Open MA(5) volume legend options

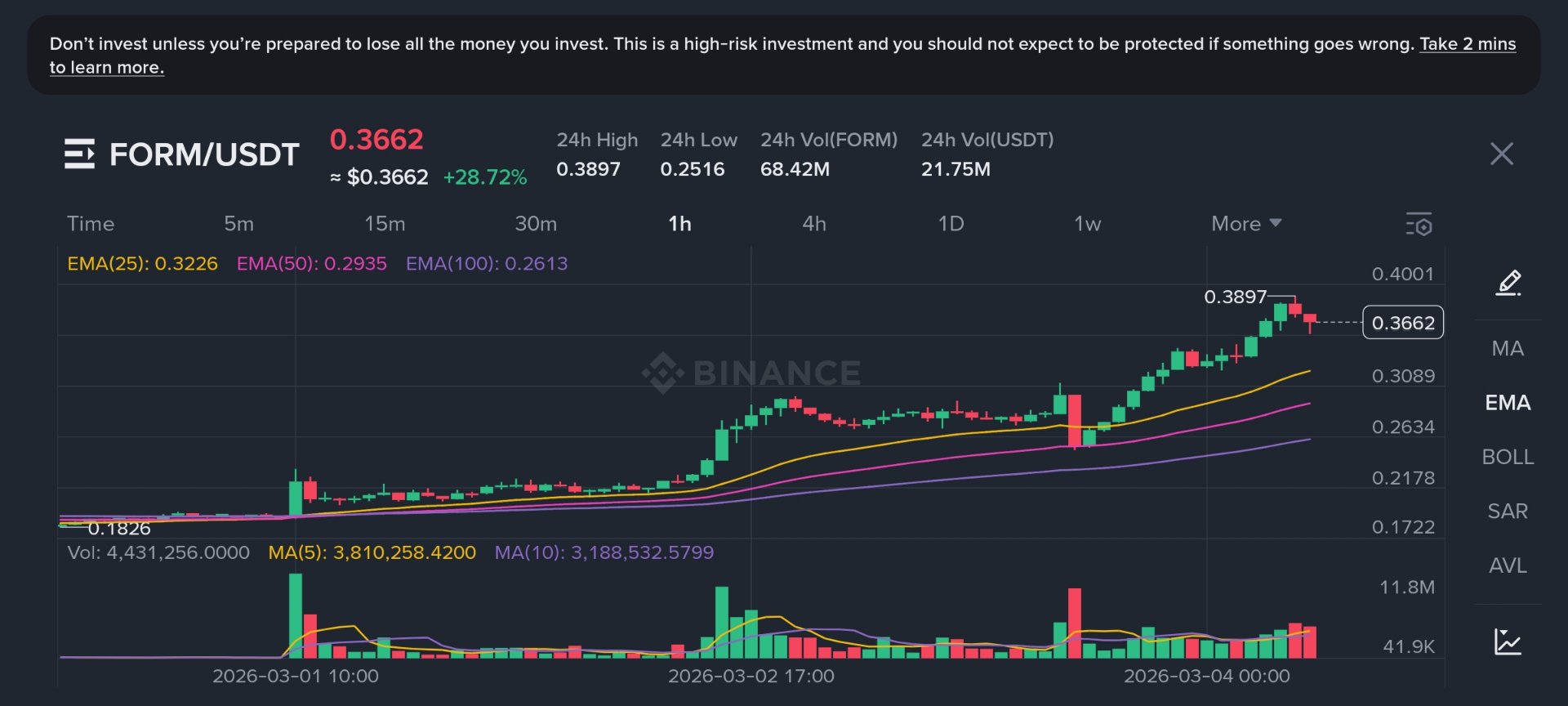pos(370,552)
